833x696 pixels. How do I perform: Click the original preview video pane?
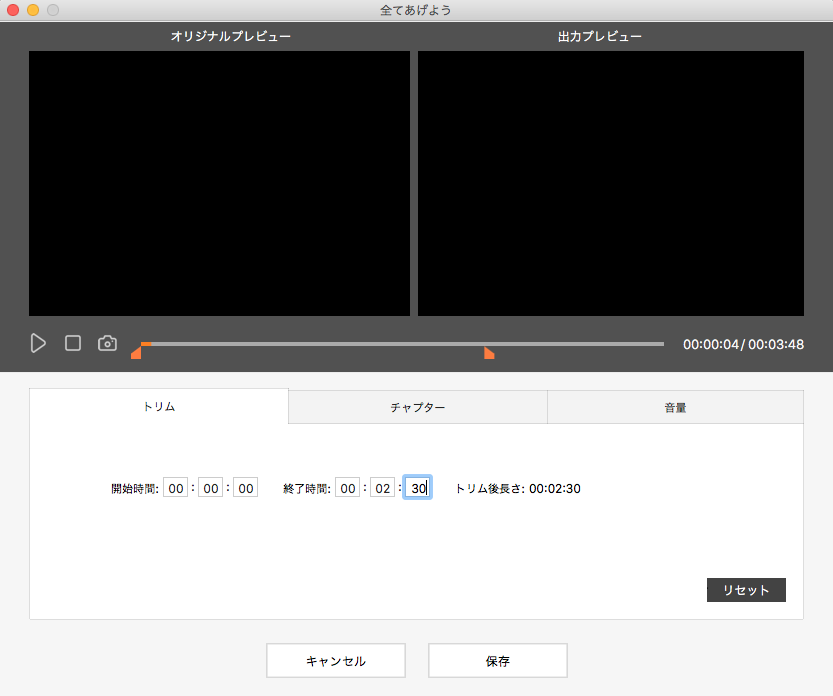tap(219, 183)
